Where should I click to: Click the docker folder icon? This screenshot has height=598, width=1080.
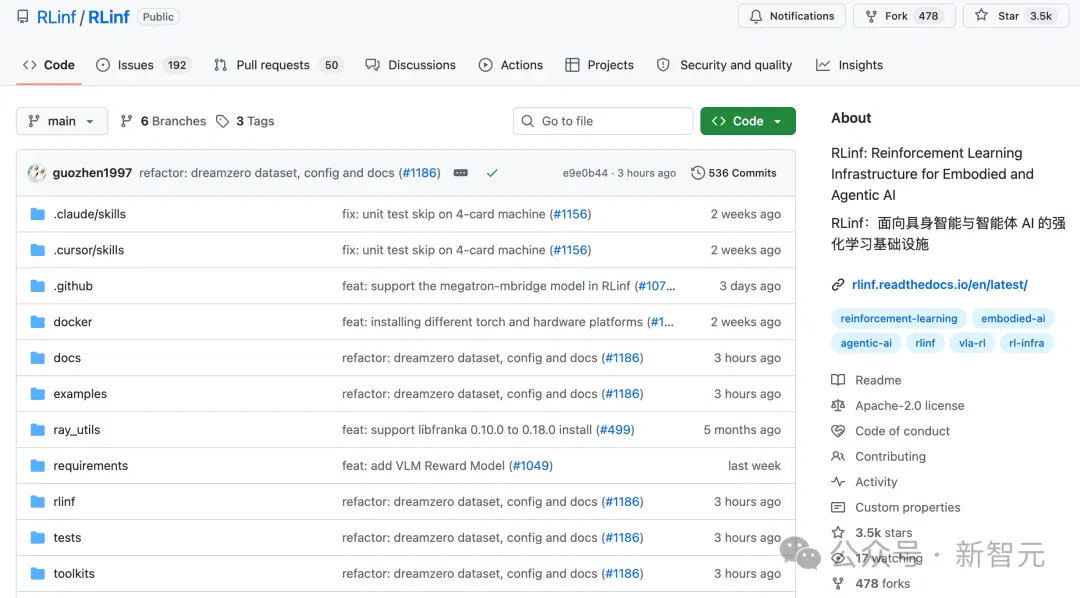(x=38, y=322)
